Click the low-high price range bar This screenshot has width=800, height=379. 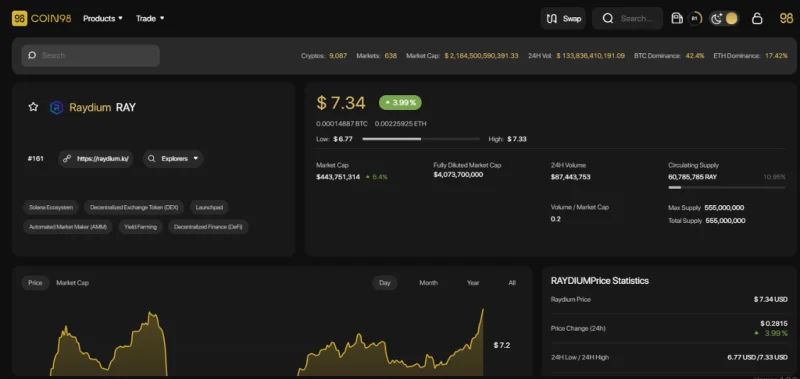421,139
